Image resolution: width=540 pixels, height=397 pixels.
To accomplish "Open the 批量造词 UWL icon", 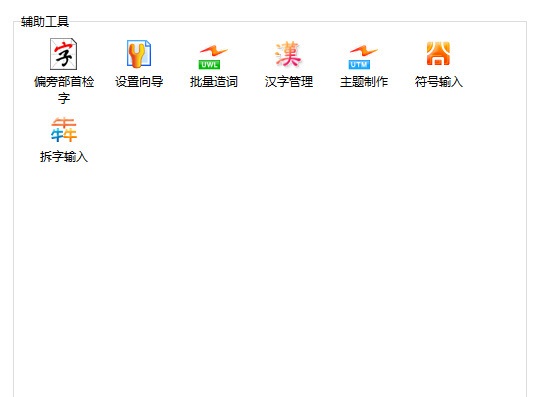I will click(214, 57).
